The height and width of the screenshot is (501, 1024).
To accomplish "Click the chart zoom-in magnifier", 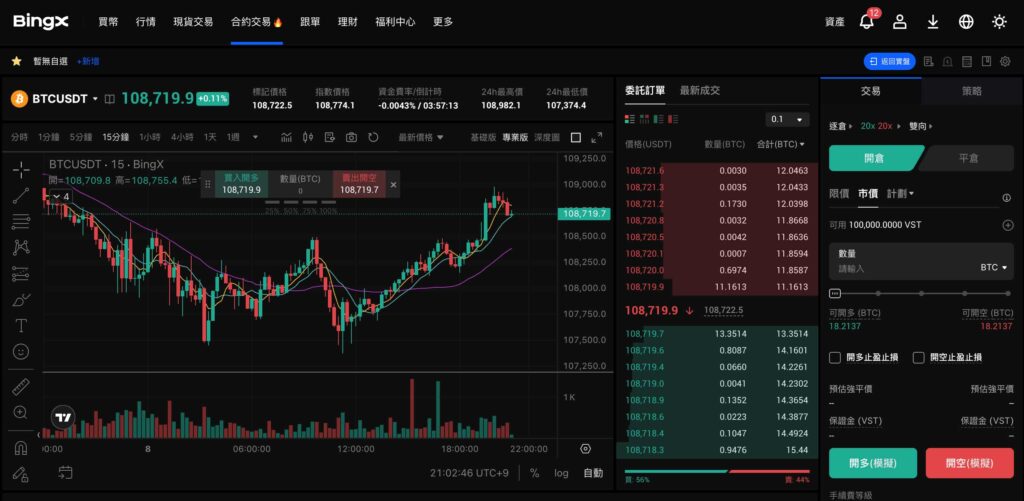I will tap(21, 412).
